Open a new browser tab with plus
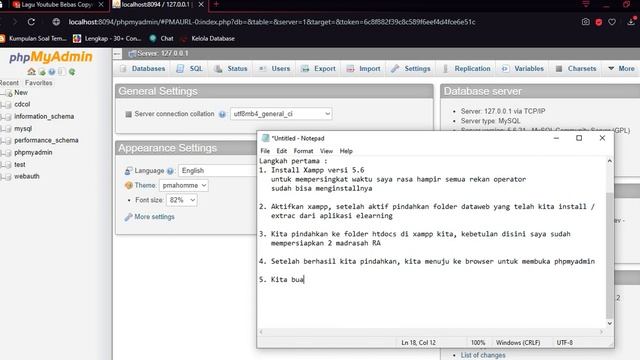The image size is (640, 360). 216,4
